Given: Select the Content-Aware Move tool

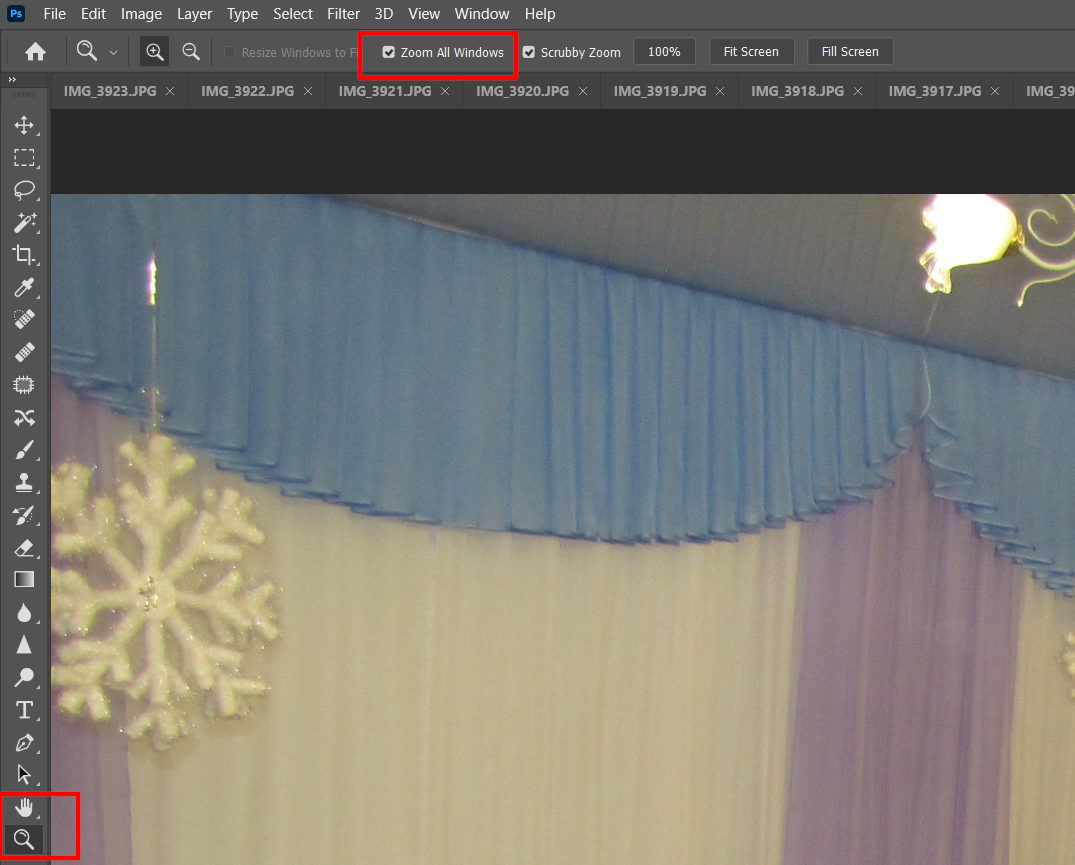Looking at the screenshot, I should tap(24, 417).
